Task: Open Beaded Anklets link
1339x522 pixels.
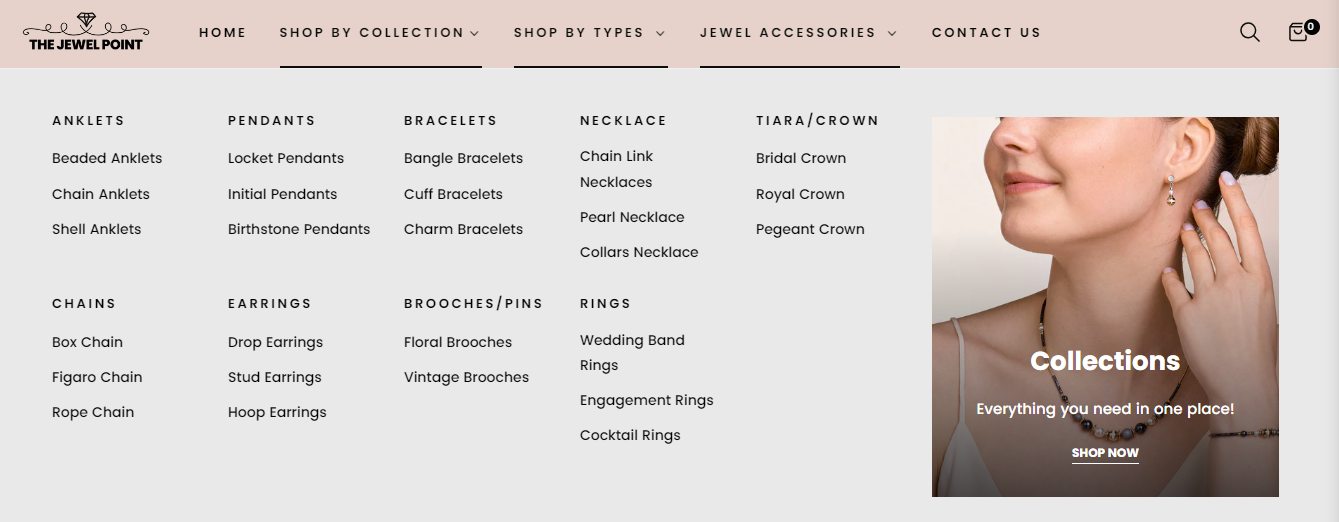Action: click(x=107, y=158)
